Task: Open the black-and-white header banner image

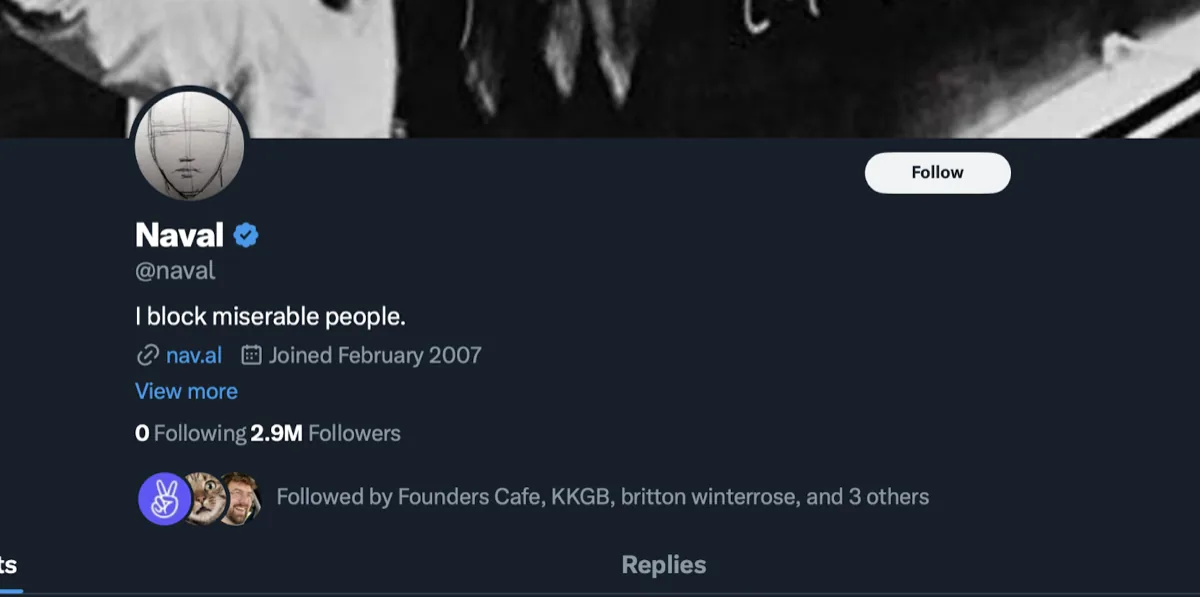Action: 700,60
